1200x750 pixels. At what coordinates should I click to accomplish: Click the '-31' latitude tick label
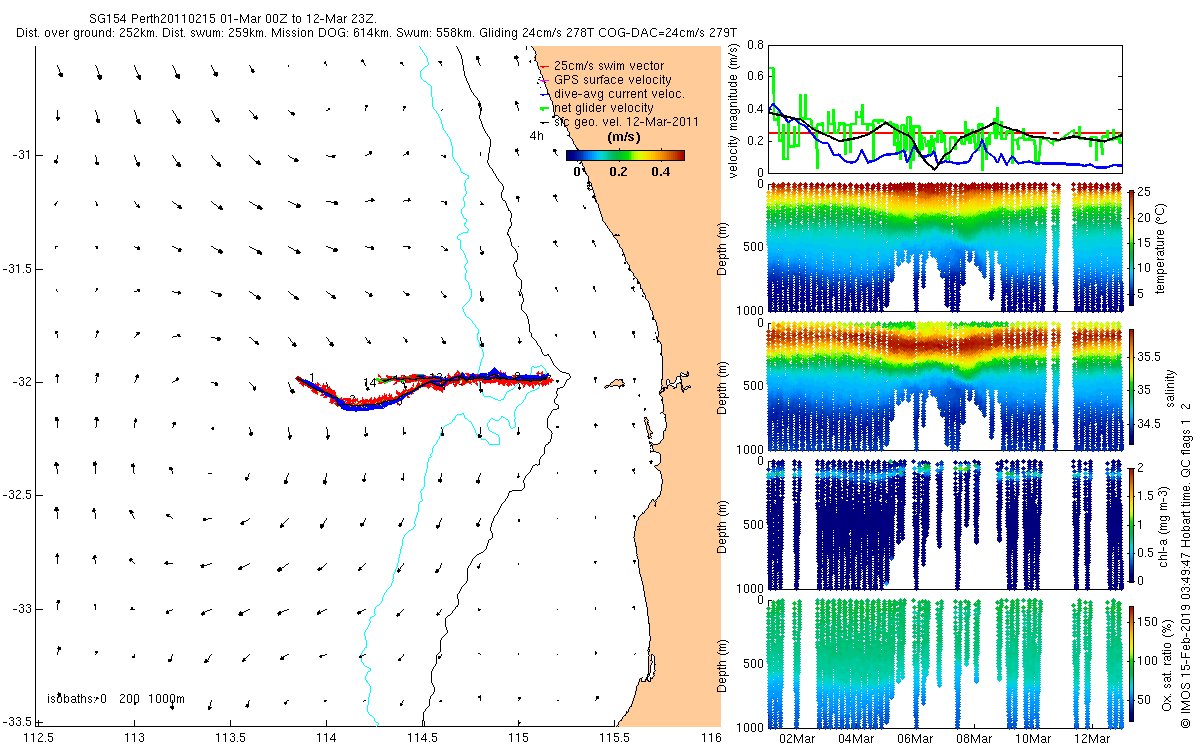coord(21,155)
